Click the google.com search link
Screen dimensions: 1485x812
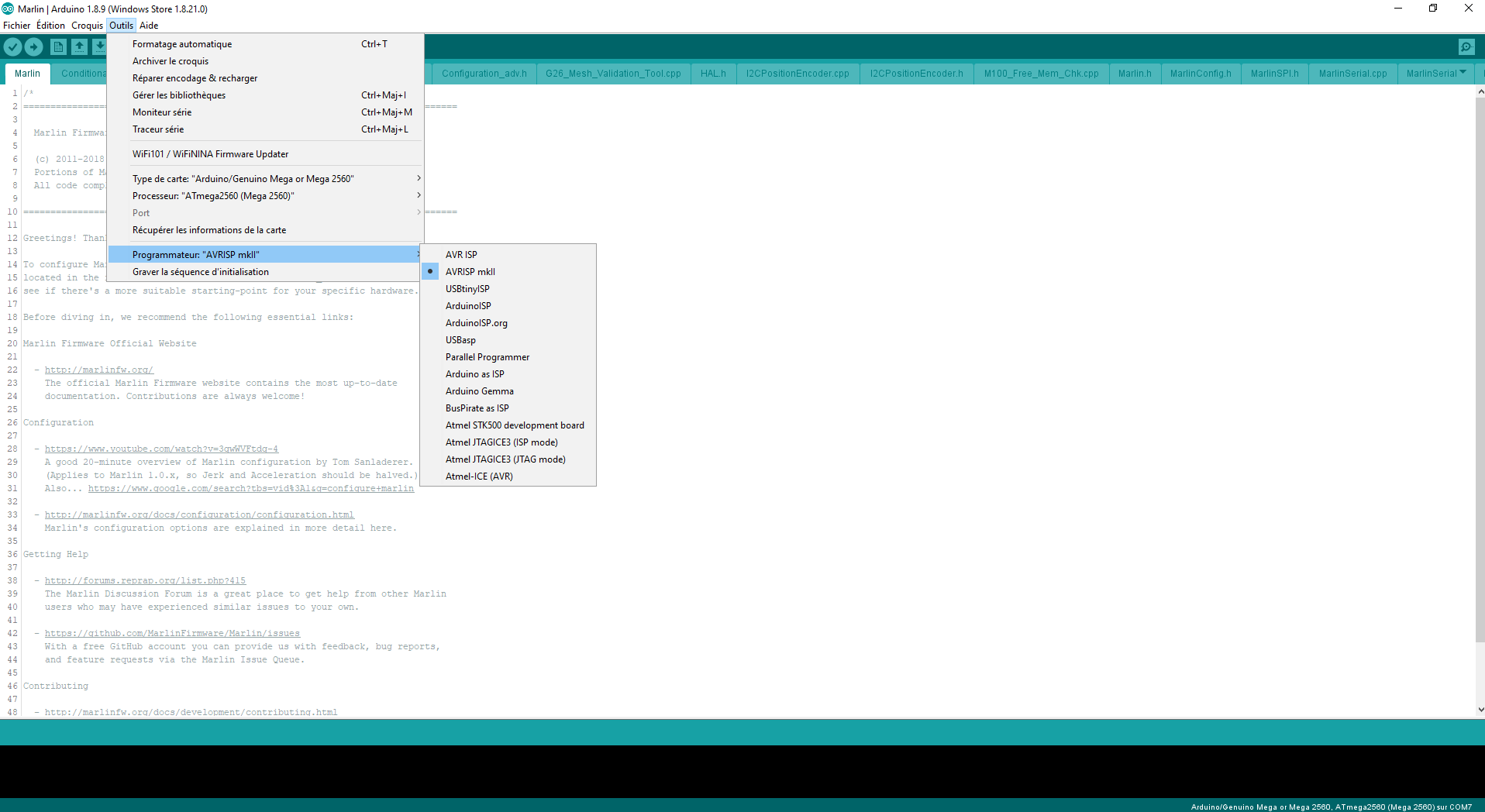tap(251, 489)
